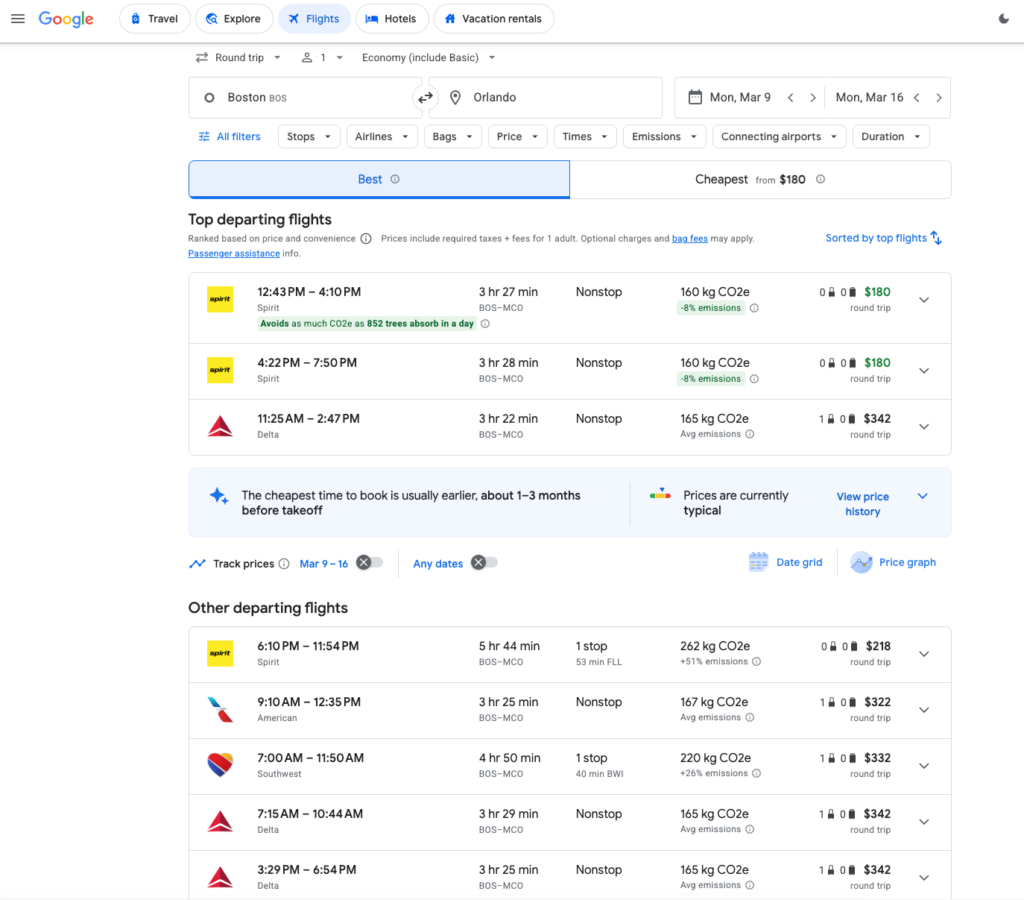Viewport: 1024px width, 900px height.
Task: Enable price tracking for Mar 9 – 16
Action: [x=369, y=563]
